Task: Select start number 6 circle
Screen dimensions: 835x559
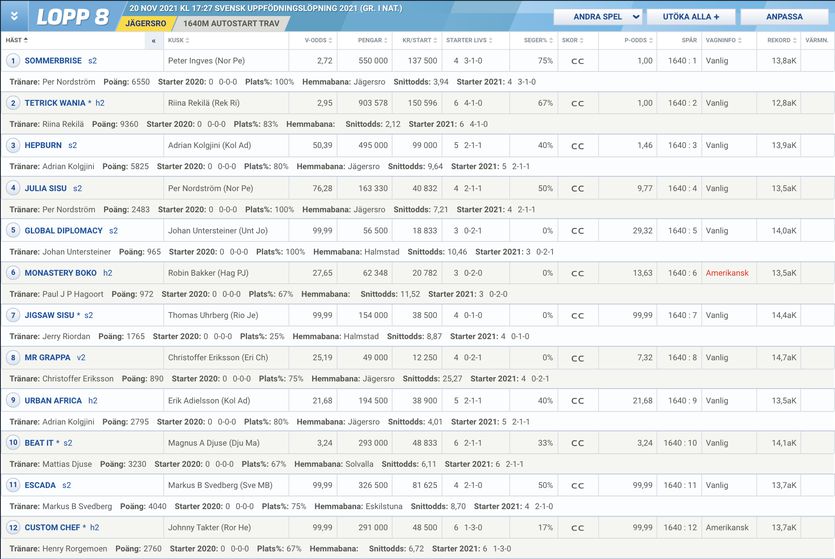Action: coord(13,273)
